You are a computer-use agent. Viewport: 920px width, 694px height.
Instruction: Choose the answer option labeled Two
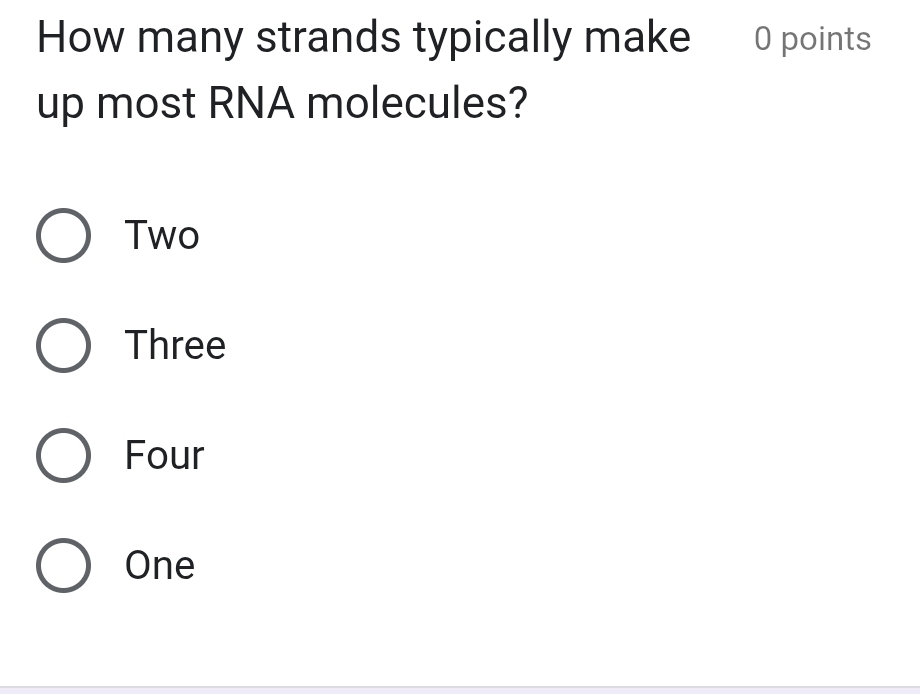[161, 235]
